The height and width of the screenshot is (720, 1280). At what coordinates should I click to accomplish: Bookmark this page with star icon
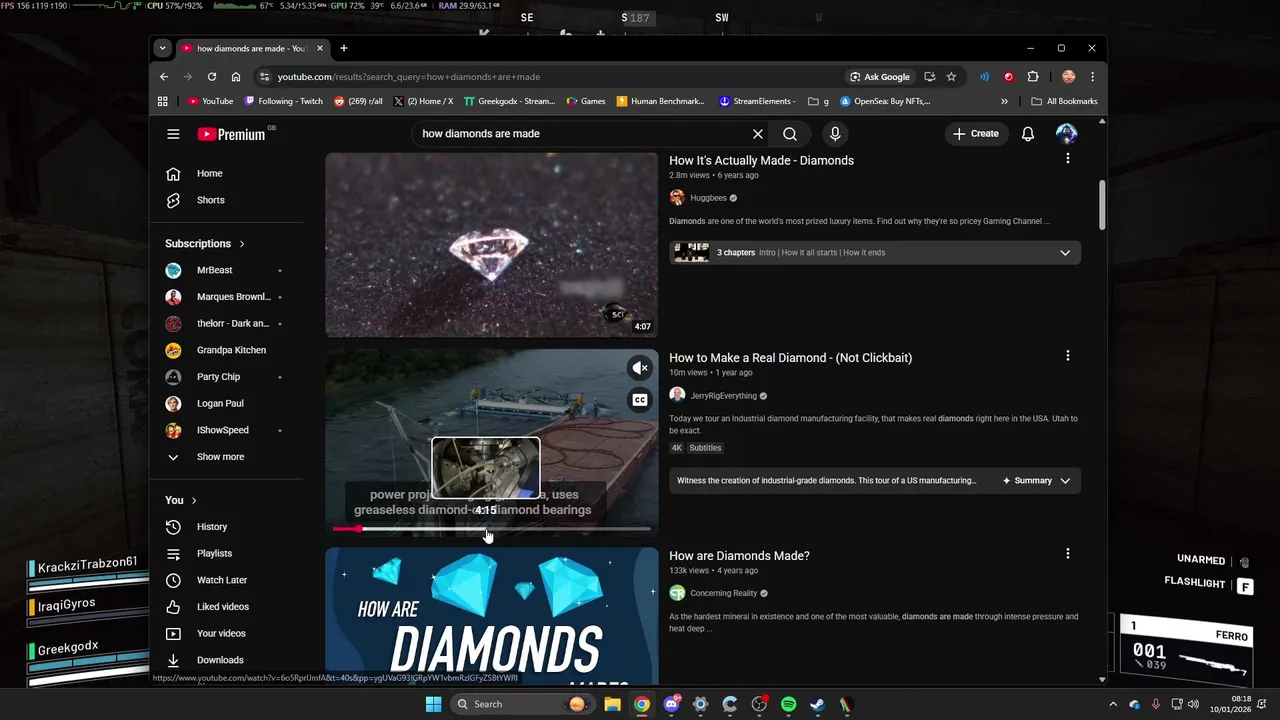[951, 77]
